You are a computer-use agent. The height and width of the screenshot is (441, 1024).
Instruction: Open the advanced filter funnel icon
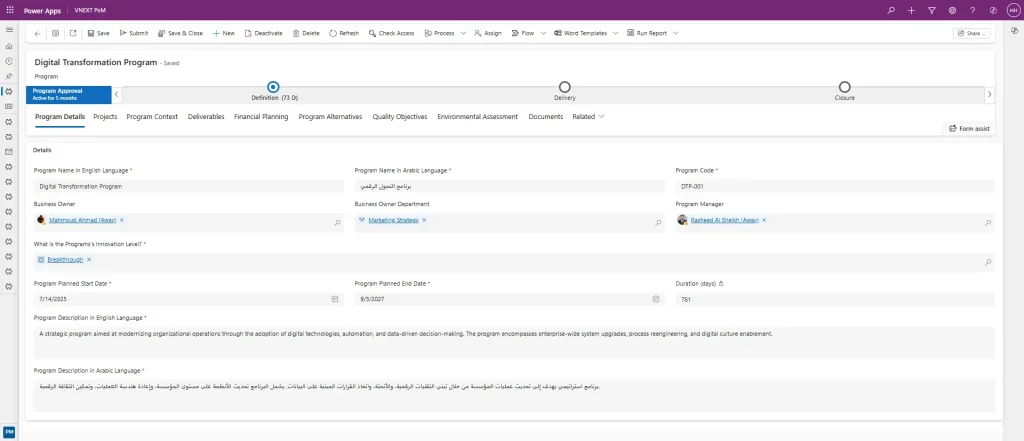pos(931,10)
